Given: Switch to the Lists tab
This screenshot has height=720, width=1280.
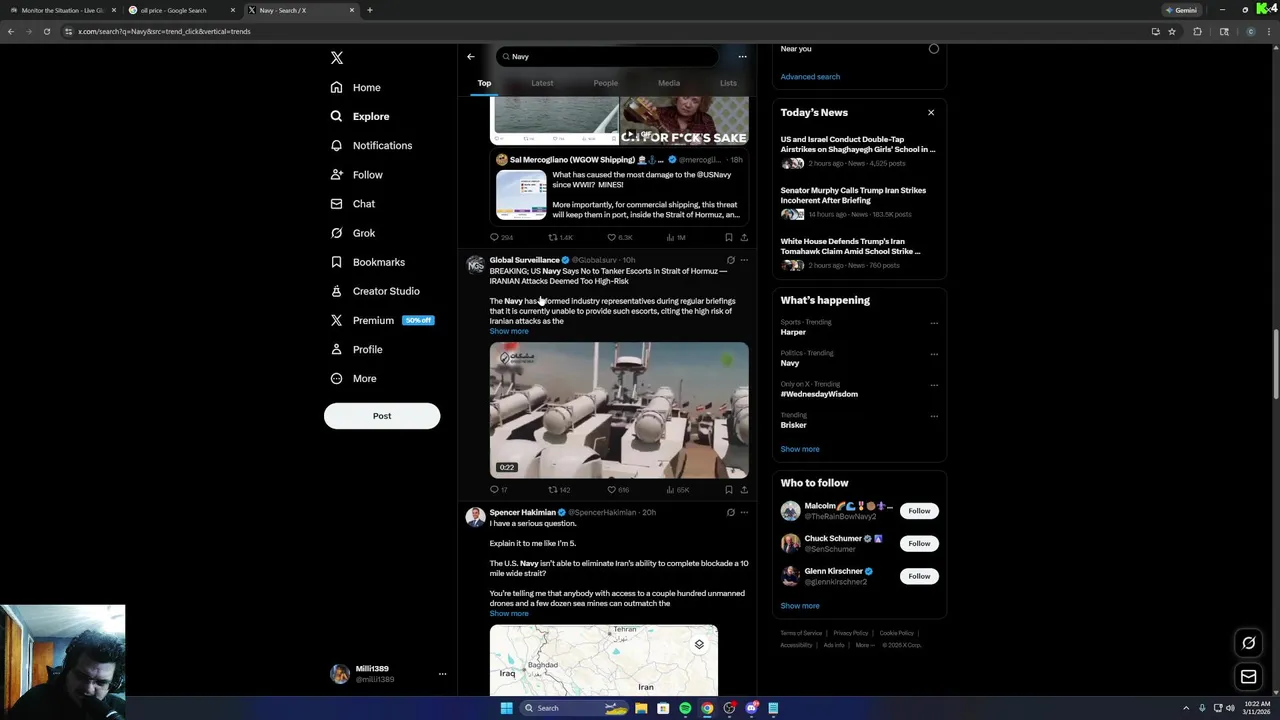Looking at the screenshot, I should pos(728,83).
